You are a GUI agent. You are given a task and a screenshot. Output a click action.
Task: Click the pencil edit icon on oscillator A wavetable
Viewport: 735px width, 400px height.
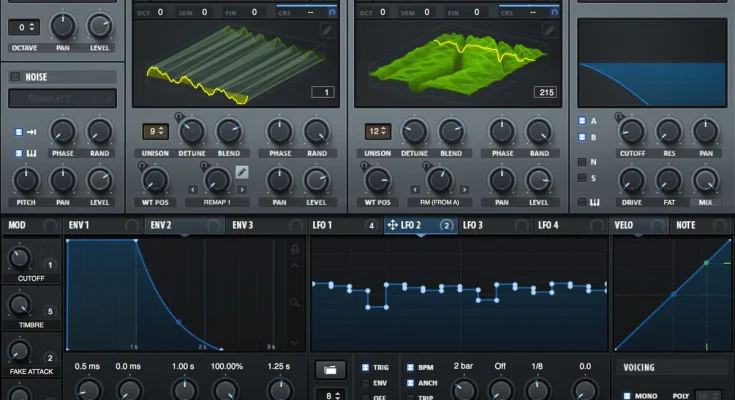point(327,32)
